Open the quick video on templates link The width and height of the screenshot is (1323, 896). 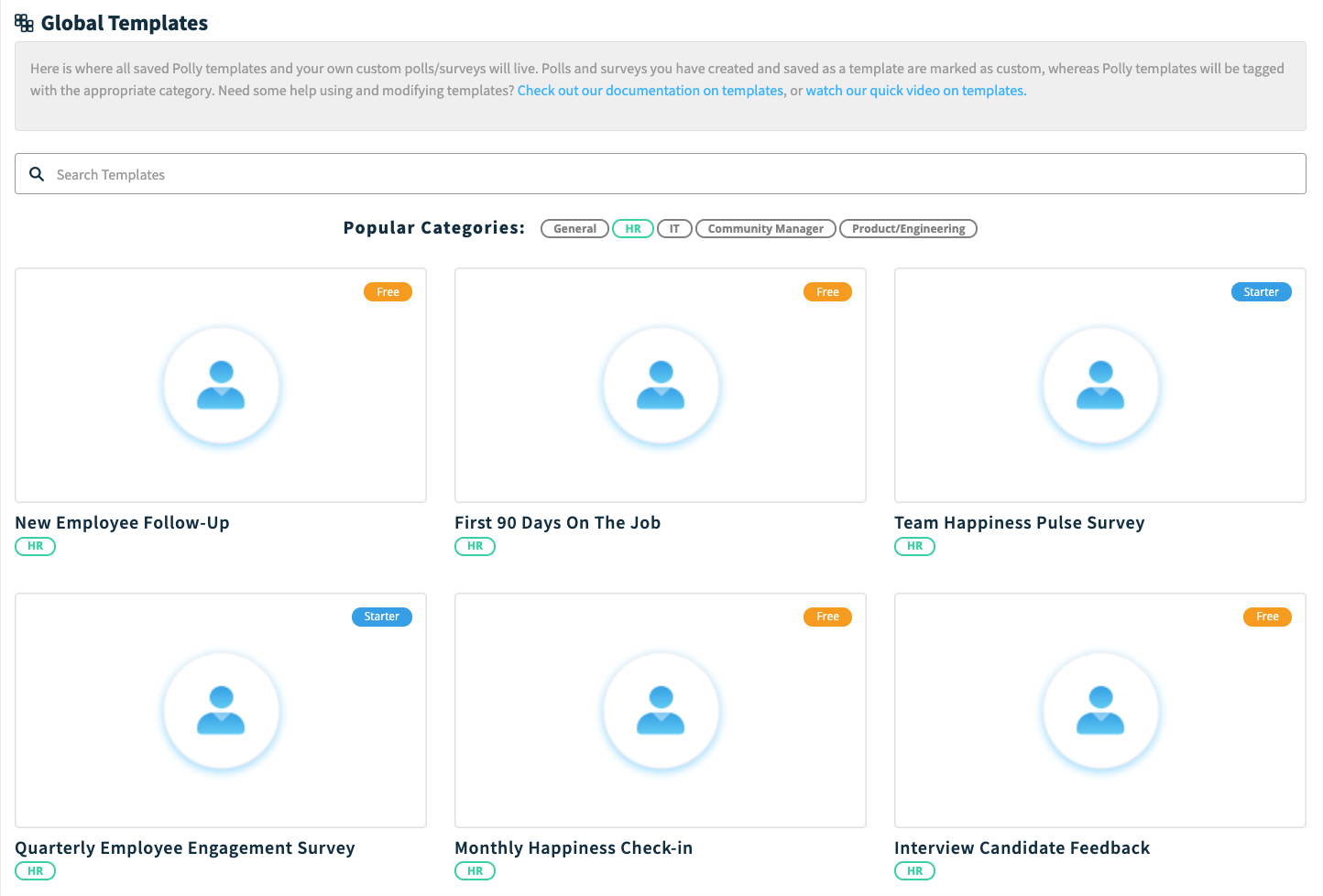coord(916,91)
